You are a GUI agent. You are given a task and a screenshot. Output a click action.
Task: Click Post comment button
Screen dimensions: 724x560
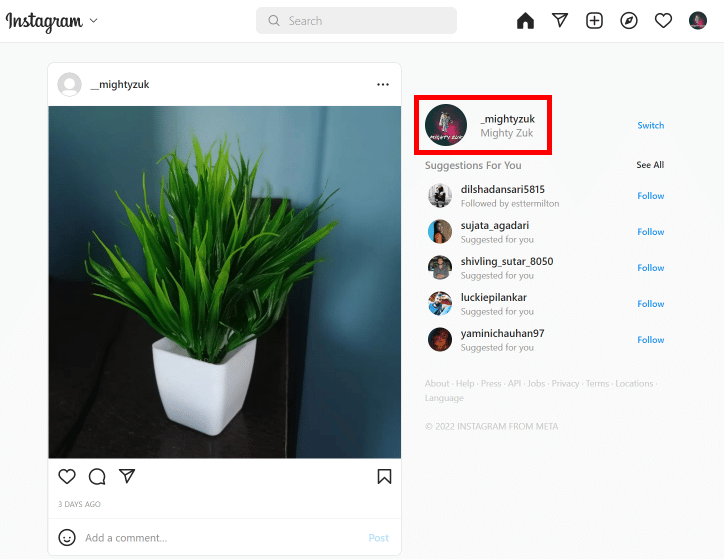coord(379,538)
